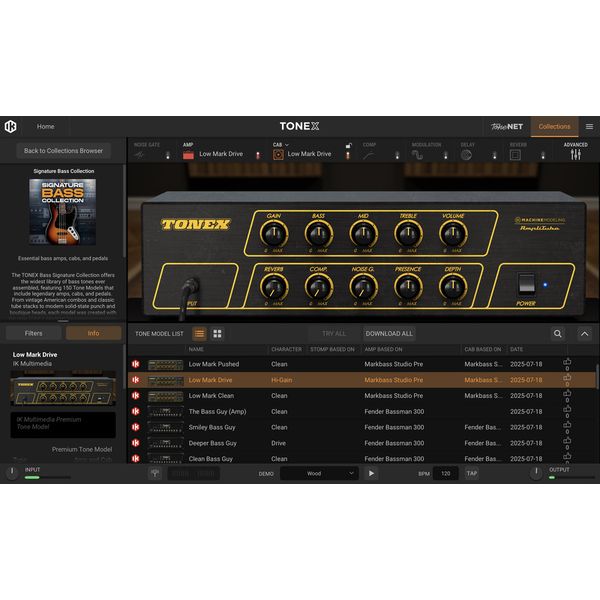Image resolution: width=600 pixels, height=600 pixels.
Task: Open the tuner icon in bottom bar
Action: pos(155,473)
